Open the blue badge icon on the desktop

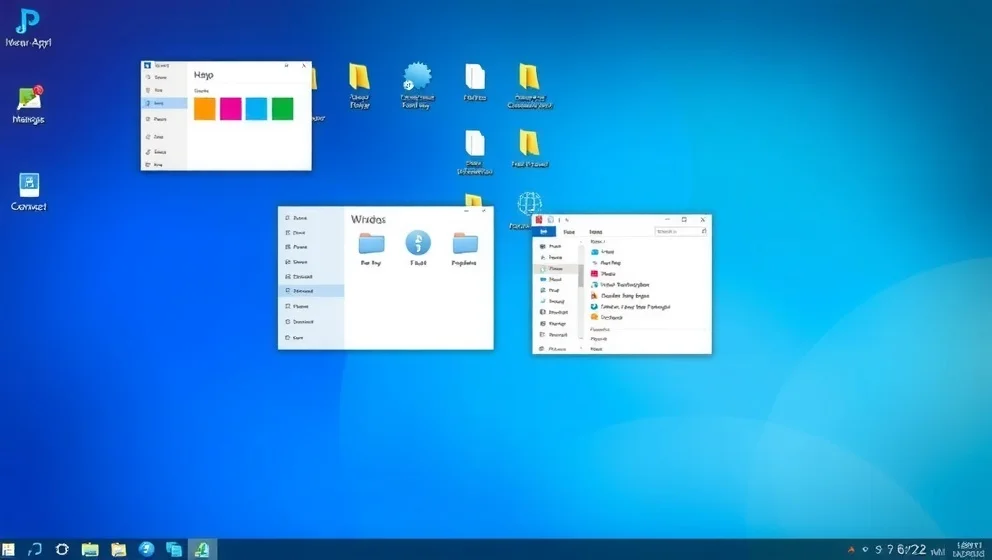(x=417, y=77)
